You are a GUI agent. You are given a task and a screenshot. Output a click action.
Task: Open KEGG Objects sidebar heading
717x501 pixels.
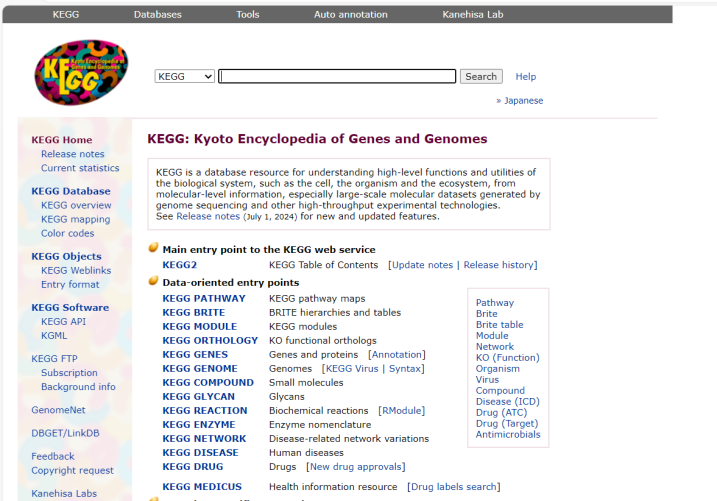click(x=66, y=256)
